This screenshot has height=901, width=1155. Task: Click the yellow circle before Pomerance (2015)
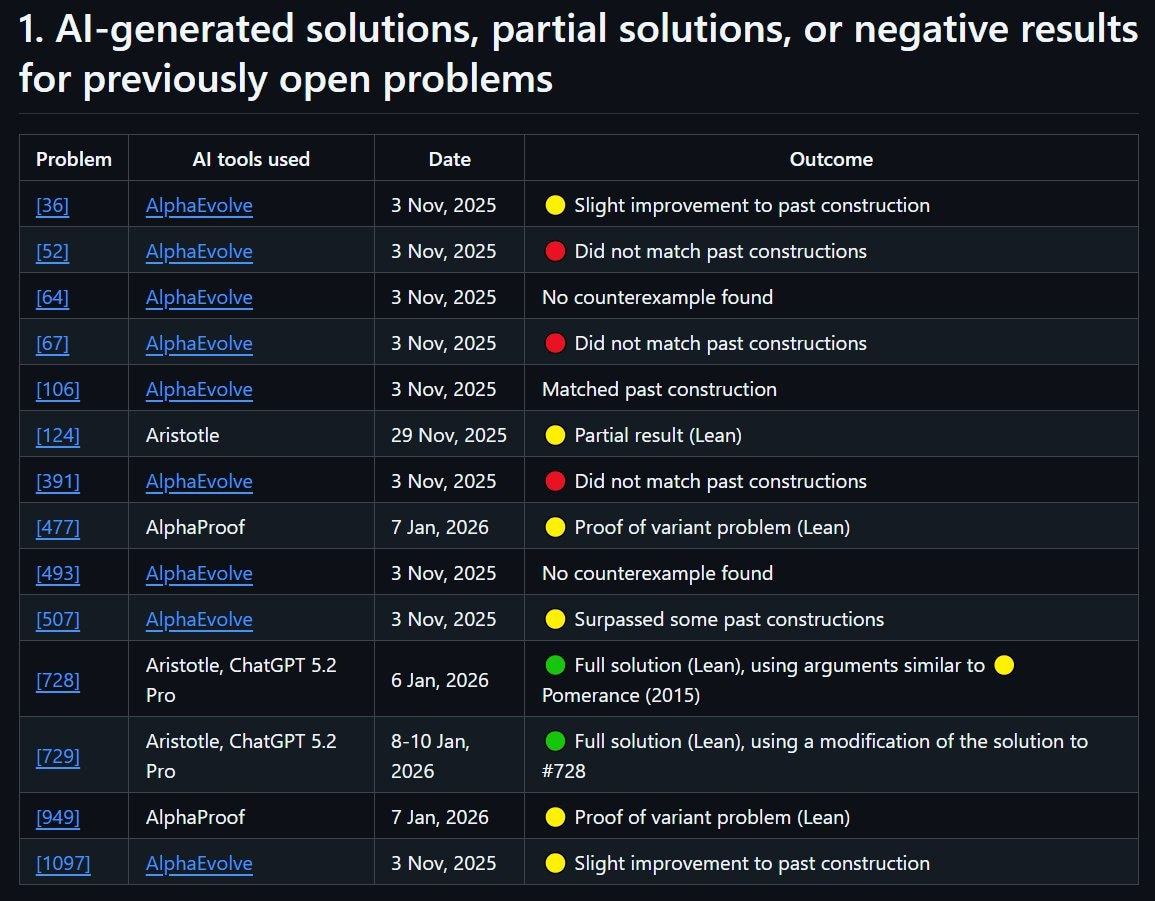point(1004,666)
